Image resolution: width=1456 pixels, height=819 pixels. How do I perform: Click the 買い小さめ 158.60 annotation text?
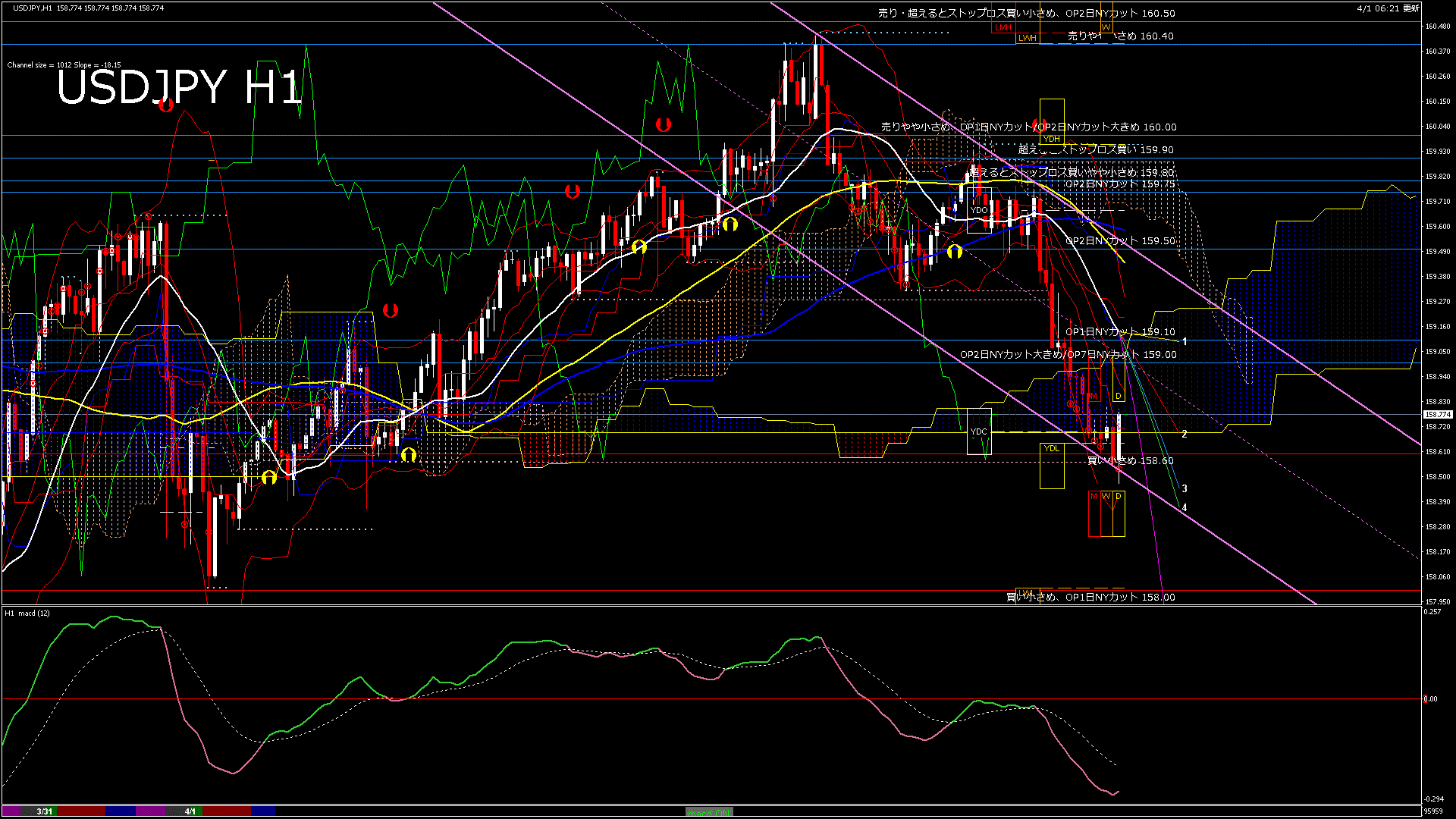pos(1130,460)
